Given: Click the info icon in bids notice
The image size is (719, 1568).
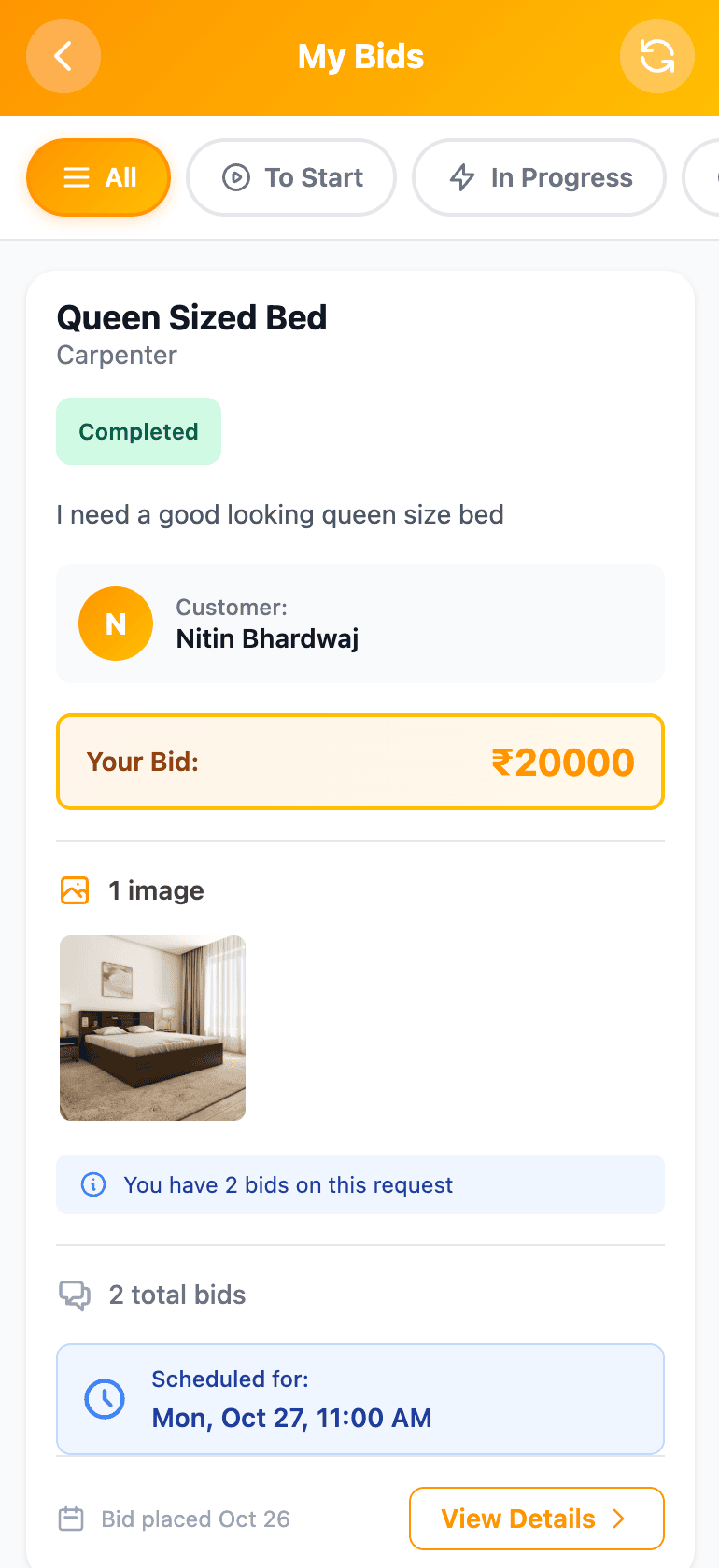Looking at the screenshot, I should [x=93, y=1184].
